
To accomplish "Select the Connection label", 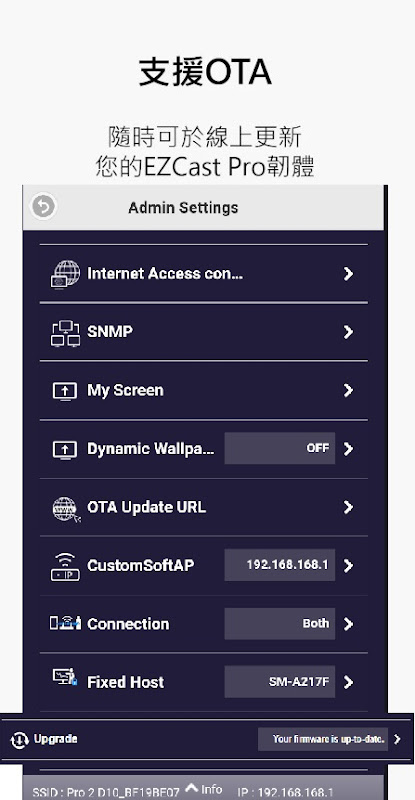I will [128, 624].
